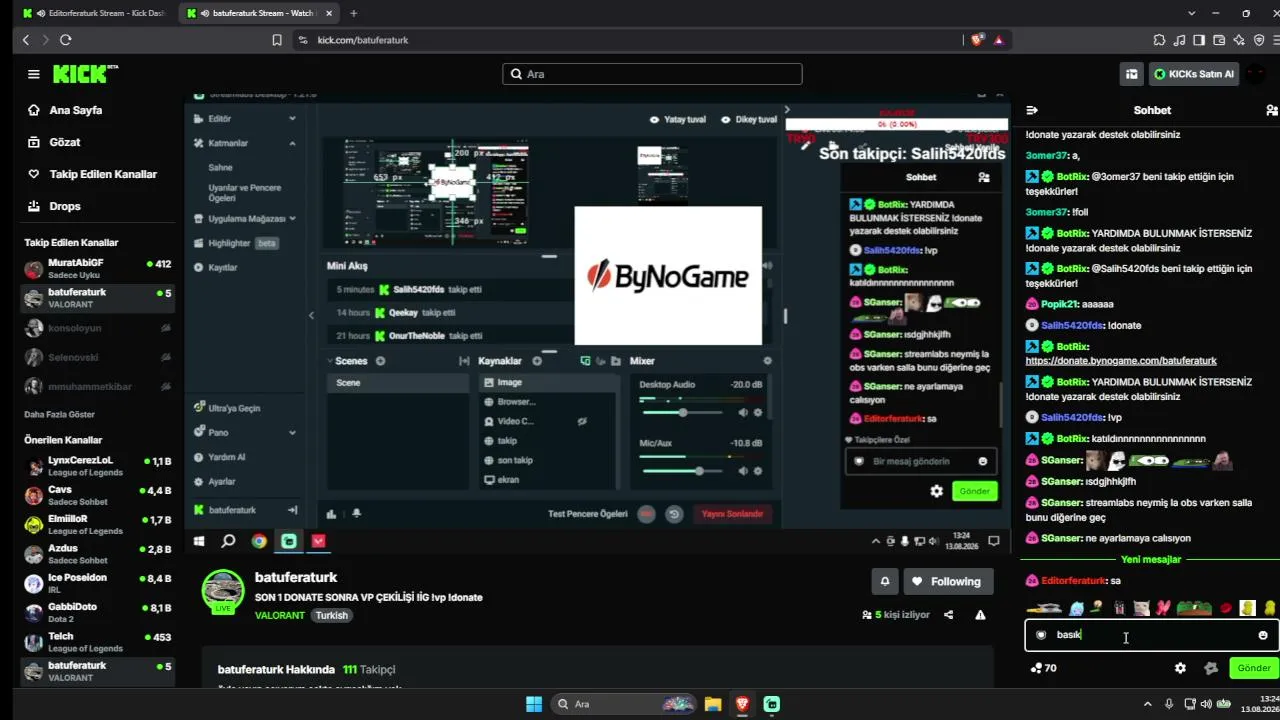
Task: Open the browser playlist music icon
Action: pos(1179,40)
